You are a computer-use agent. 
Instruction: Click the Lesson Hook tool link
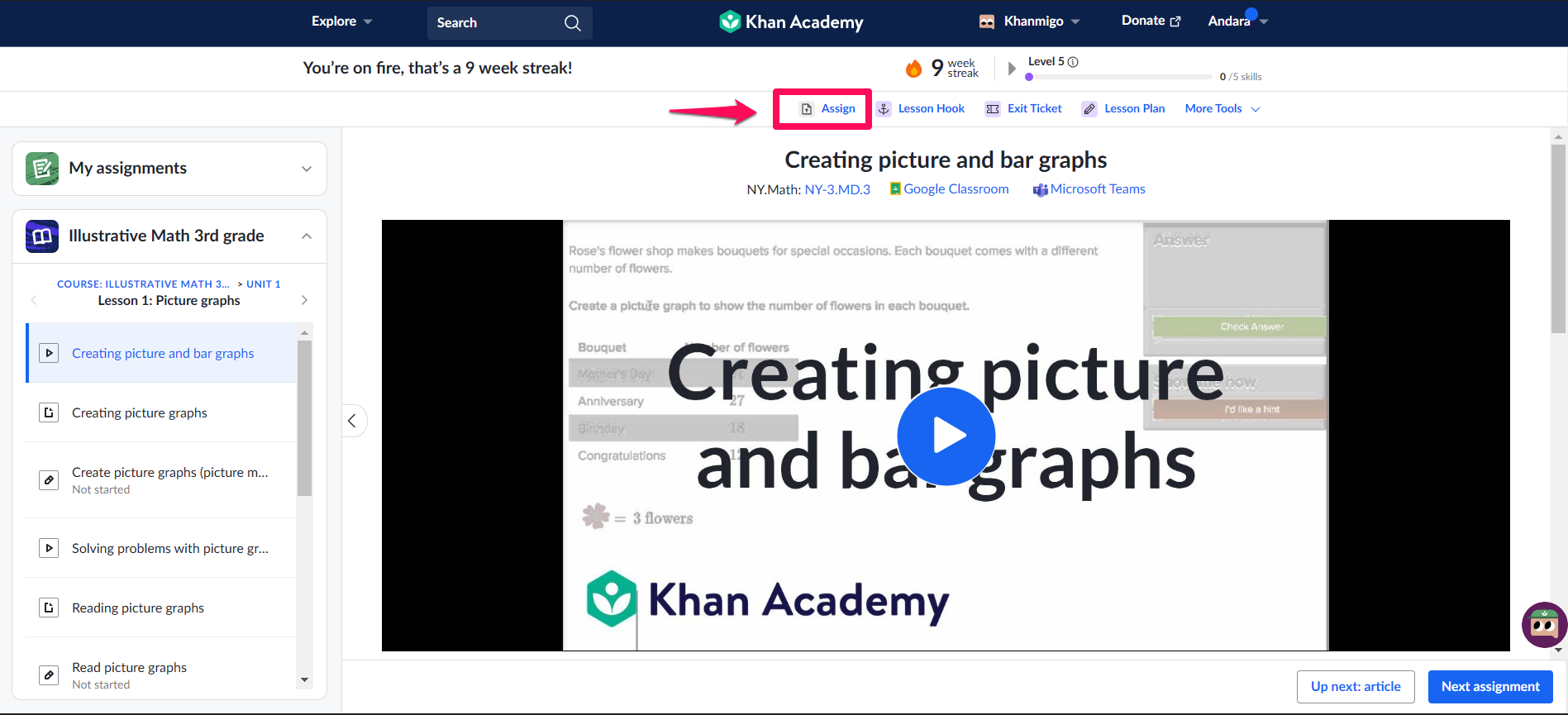(x=921, y=109)
